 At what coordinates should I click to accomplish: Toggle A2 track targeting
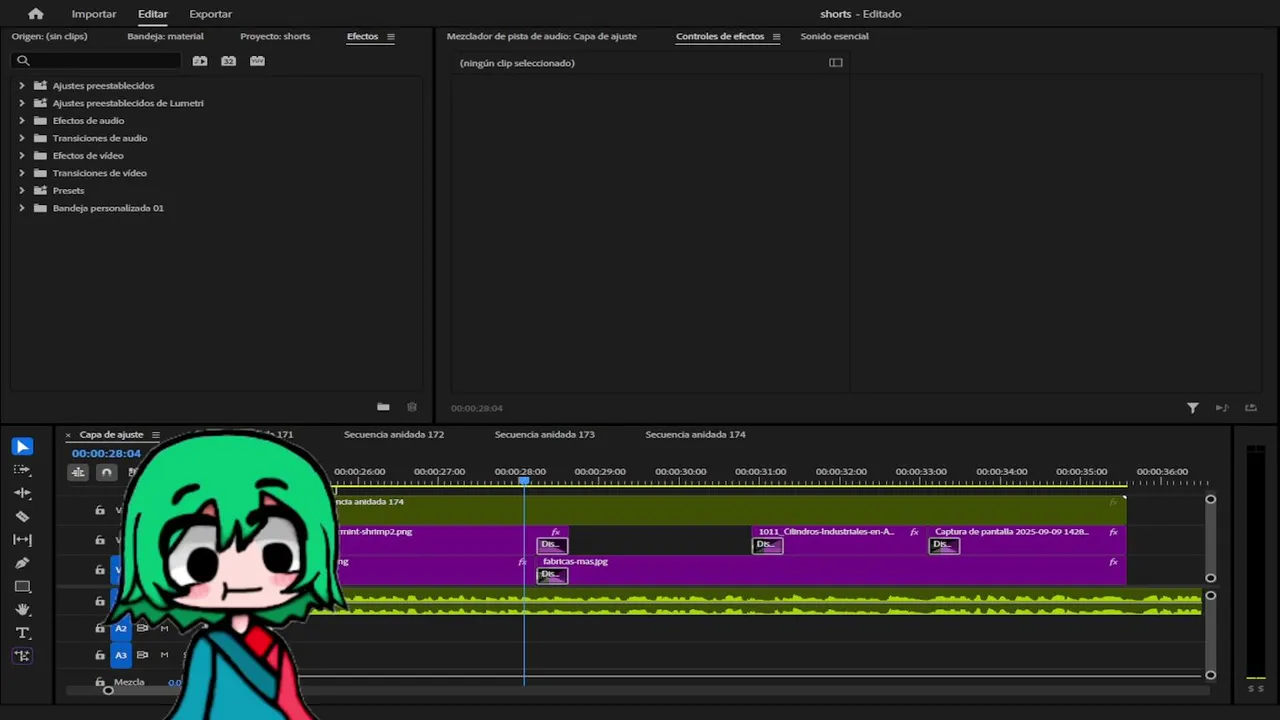(121, 628)
